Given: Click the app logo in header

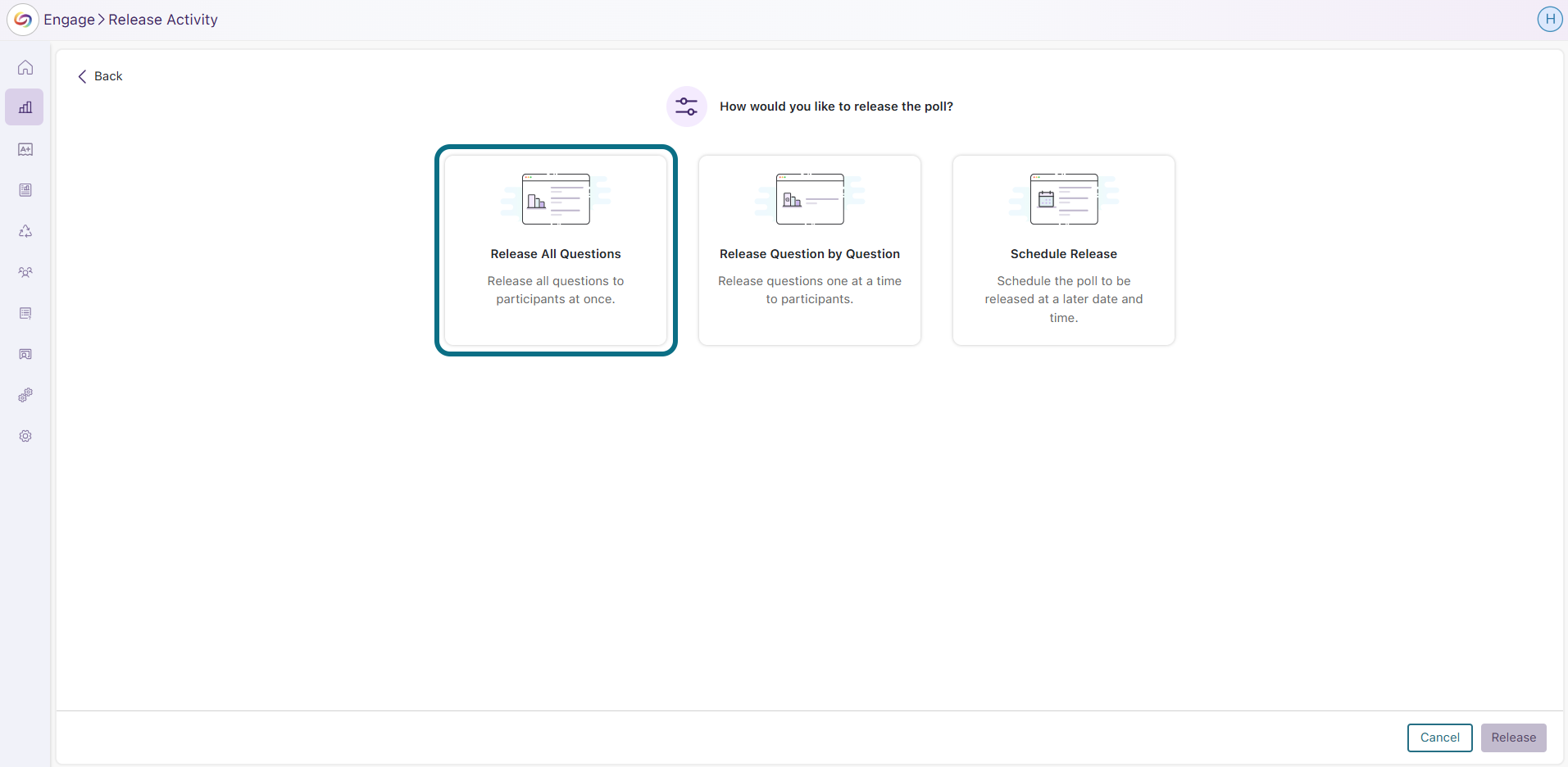Looking at the screenshot, I should [x=23, y=20].
